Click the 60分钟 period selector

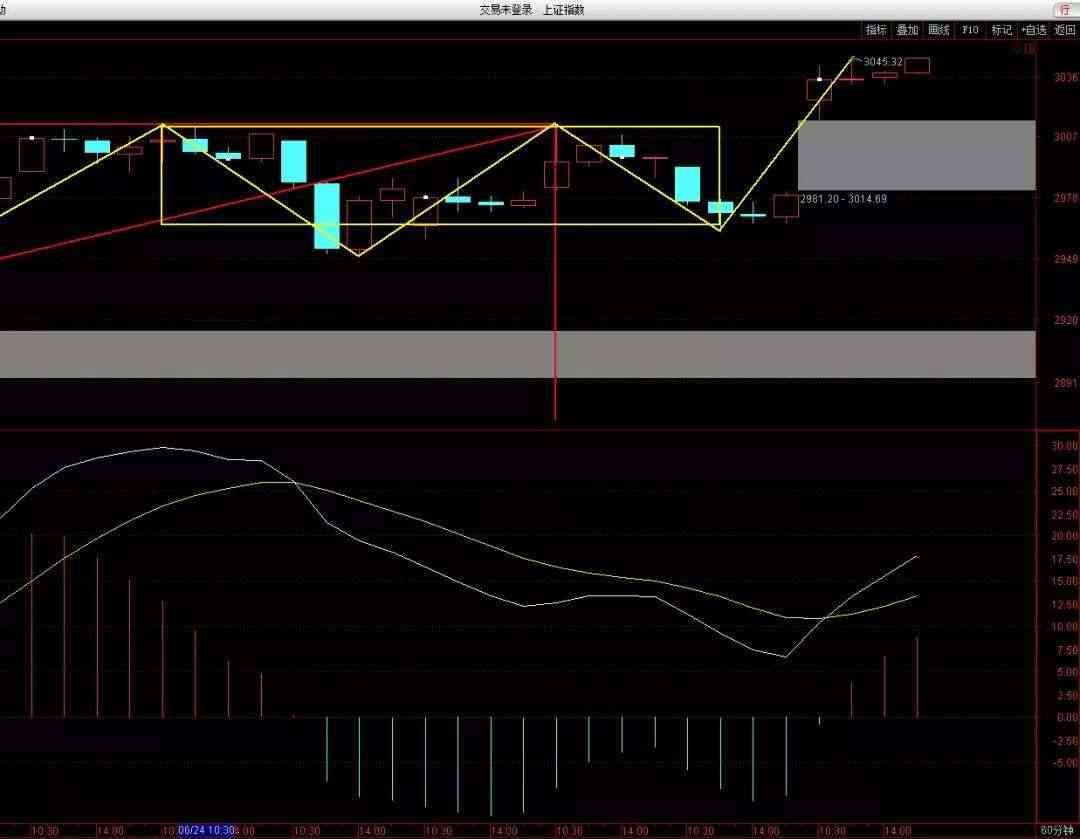coord(1058,830)
